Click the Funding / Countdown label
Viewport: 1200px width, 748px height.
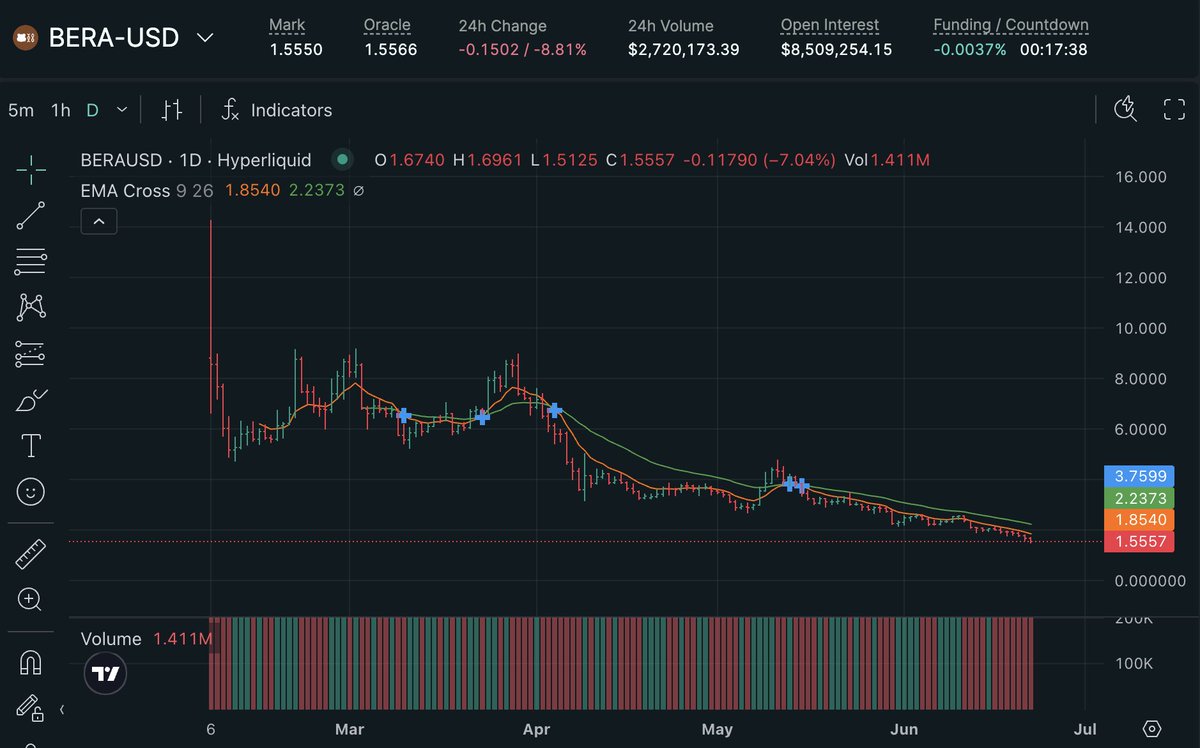pyautogui.click(x=1011, y=25)
